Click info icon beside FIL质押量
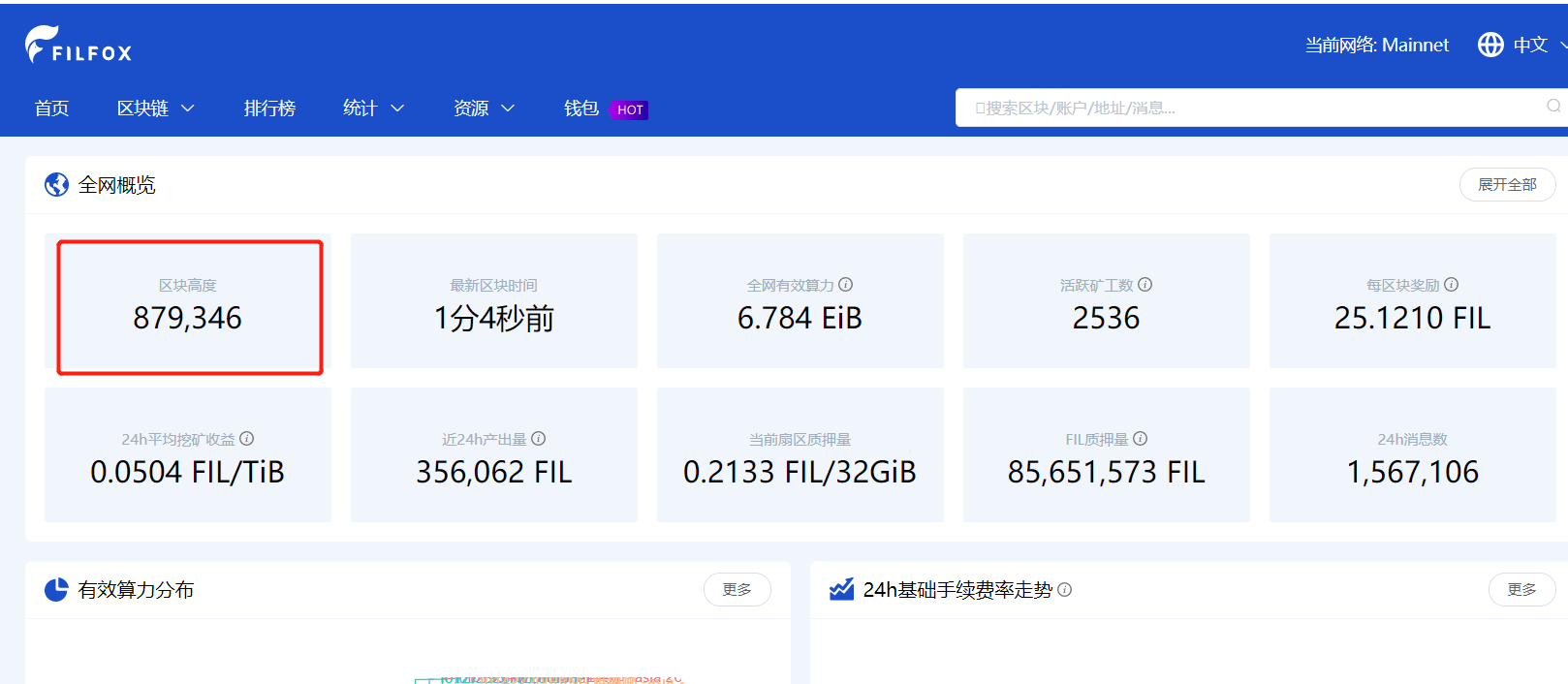 click(x=1141, y=439)
